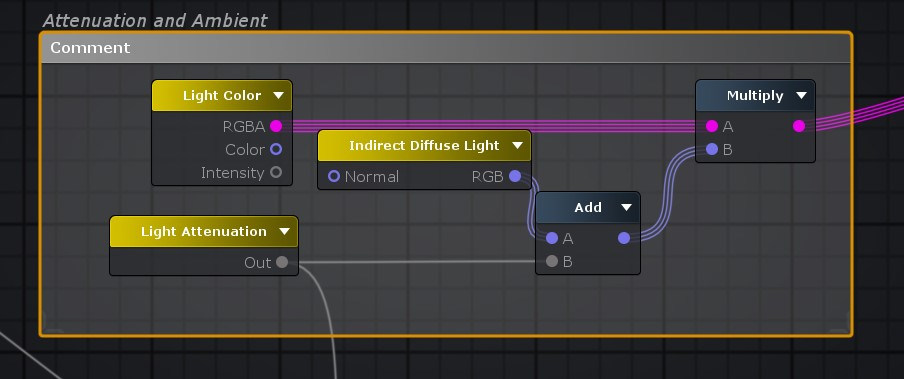The height and width of the screenshot is (379, 904).
Task: Click the Intensity output port of Light Color
Action: 276,172
